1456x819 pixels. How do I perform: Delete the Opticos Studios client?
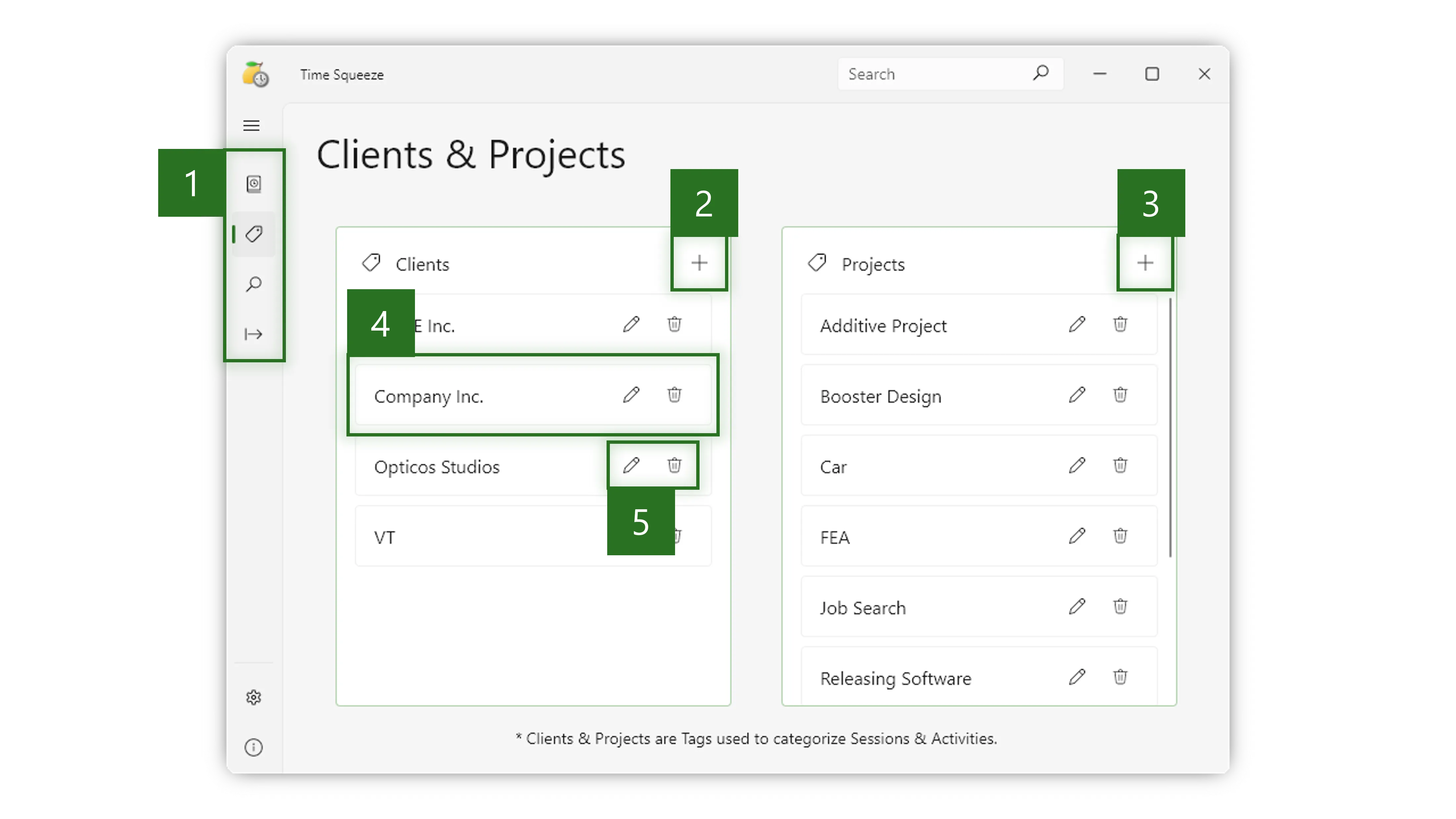[x=674, y=465]
